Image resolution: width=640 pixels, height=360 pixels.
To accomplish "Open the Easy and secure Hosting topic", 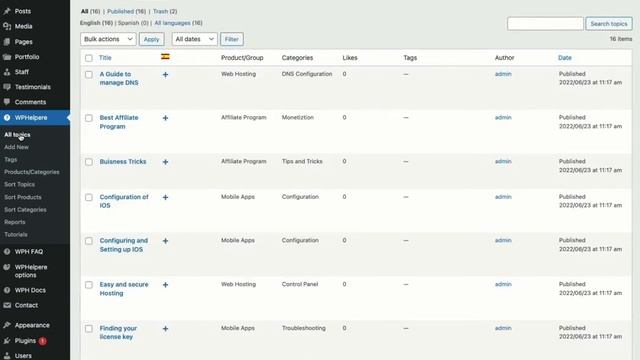I will pos(124,289).
